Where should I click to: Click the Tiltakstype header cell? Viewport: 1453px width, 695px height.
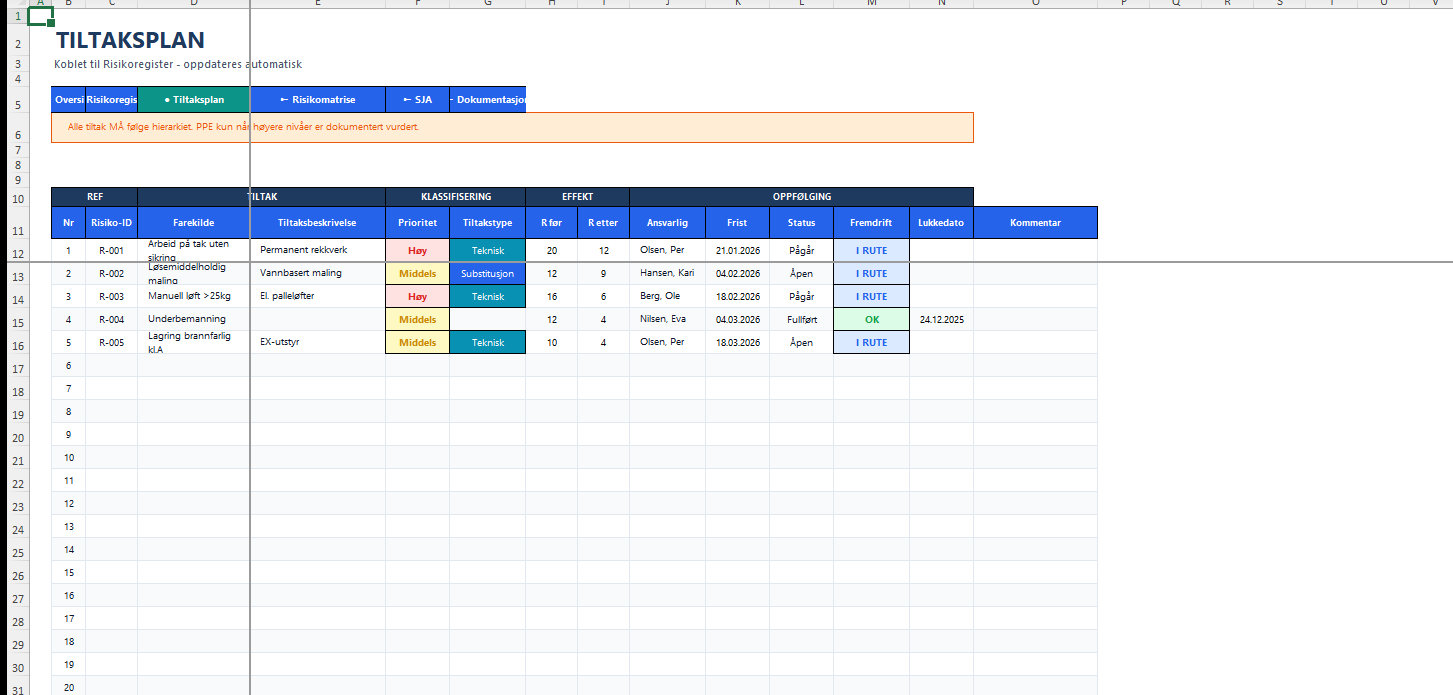487,223
